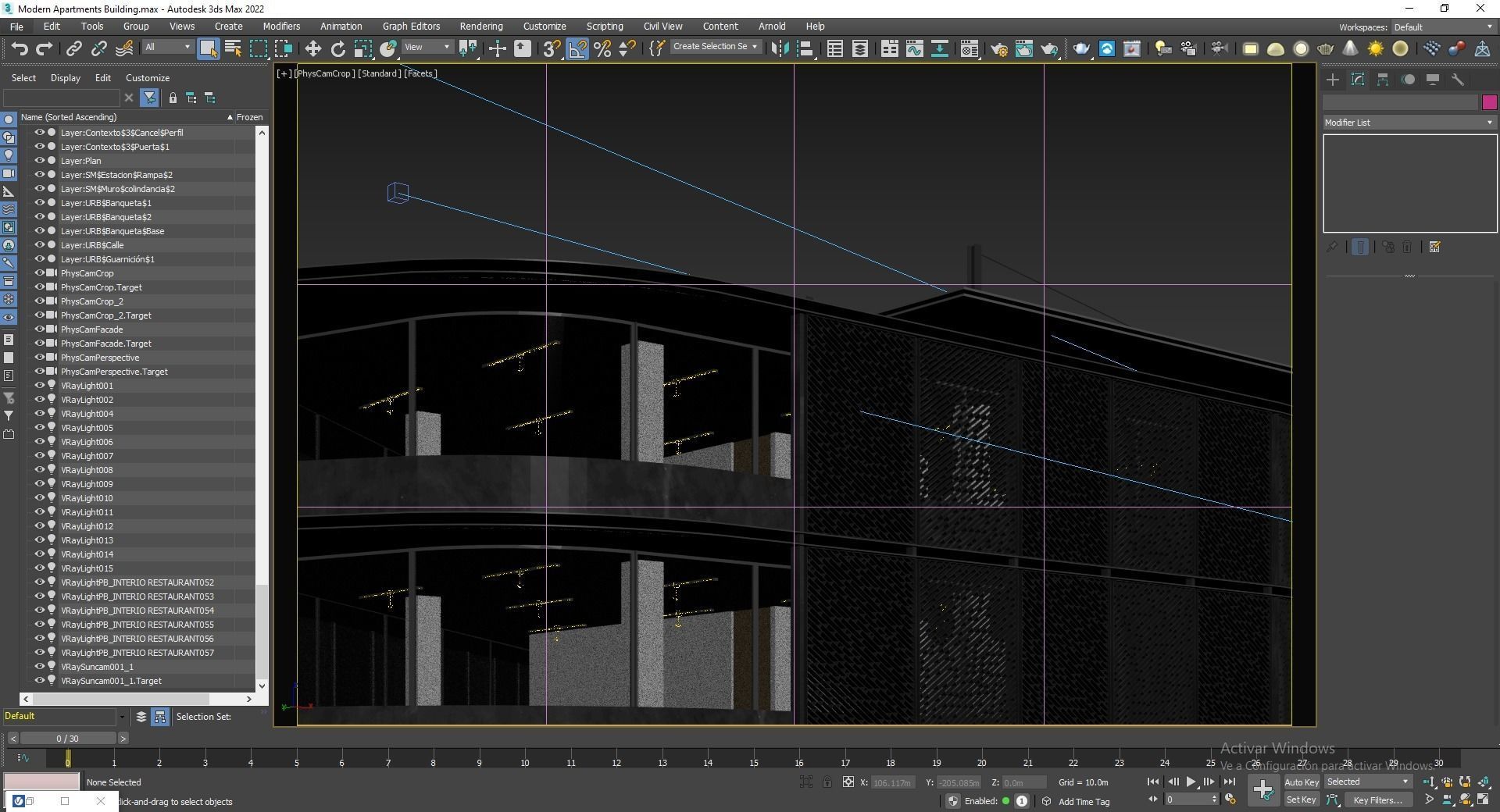Screen dimensions: 1500x812
Task: Toggle visibility of Layer:URB$Calle
Action: pyautogui.click(x=39, y=245)
